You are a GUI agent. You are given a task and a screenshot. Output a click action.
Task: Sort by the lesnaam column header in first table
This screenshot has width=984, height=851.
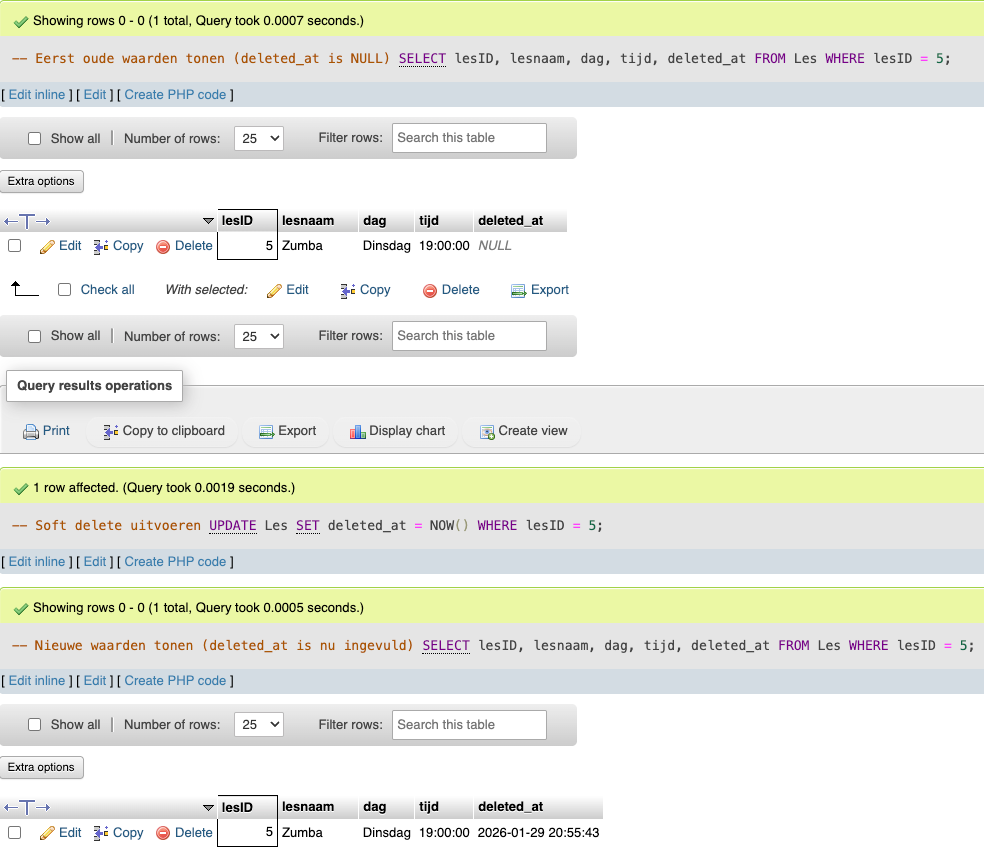307,221
